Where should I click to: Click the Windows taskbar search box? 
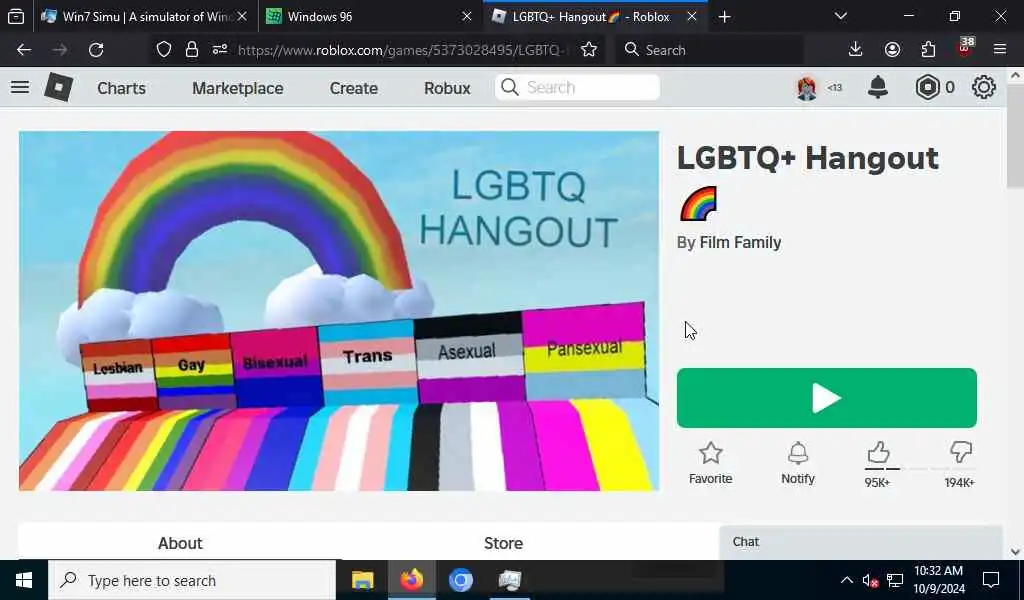click(x=192, y=580)
